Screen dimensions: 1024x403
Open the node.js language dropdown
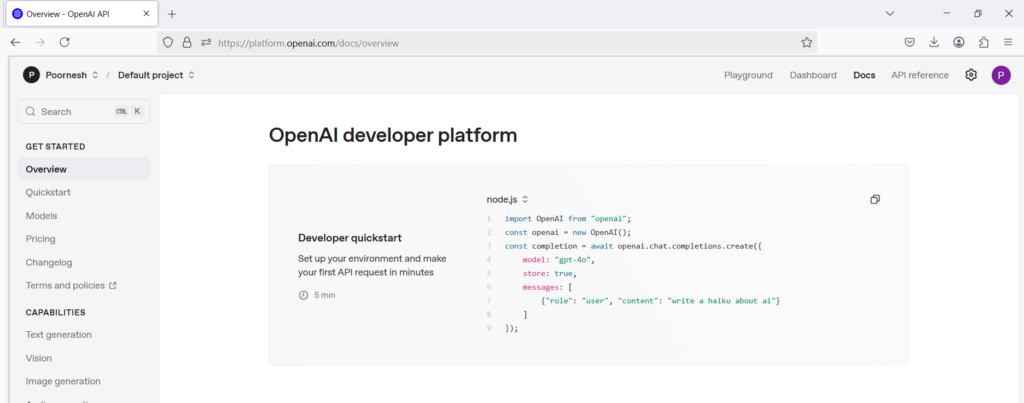click(507, 199)
